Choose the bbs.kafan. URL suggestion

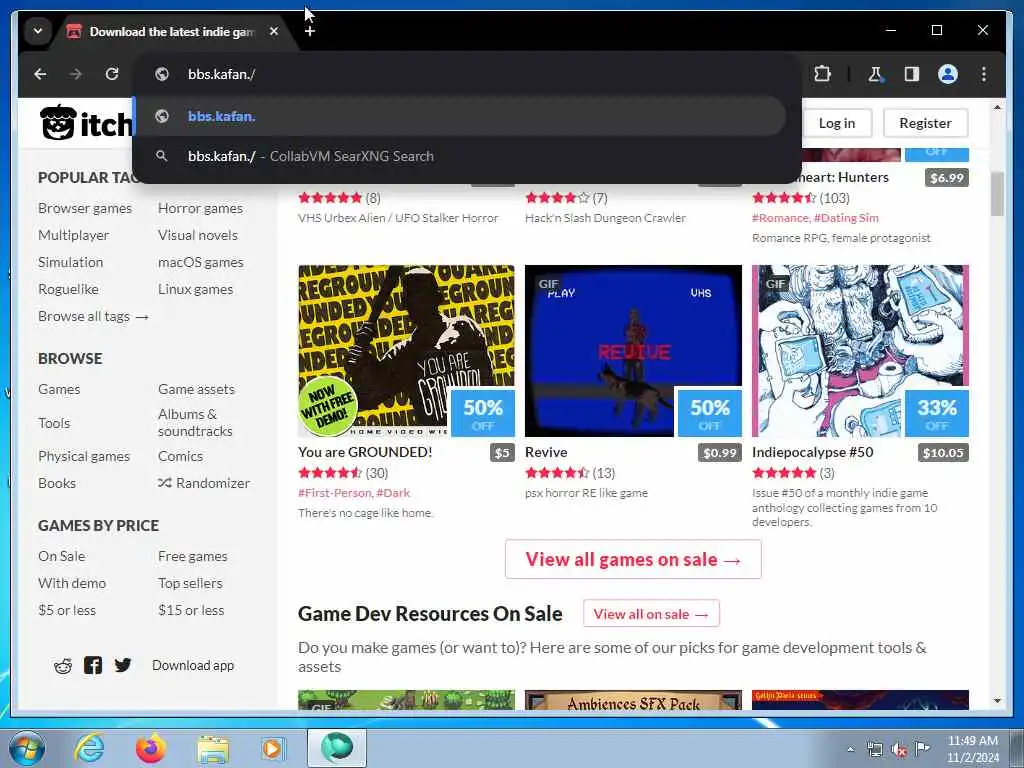[459, 116]
